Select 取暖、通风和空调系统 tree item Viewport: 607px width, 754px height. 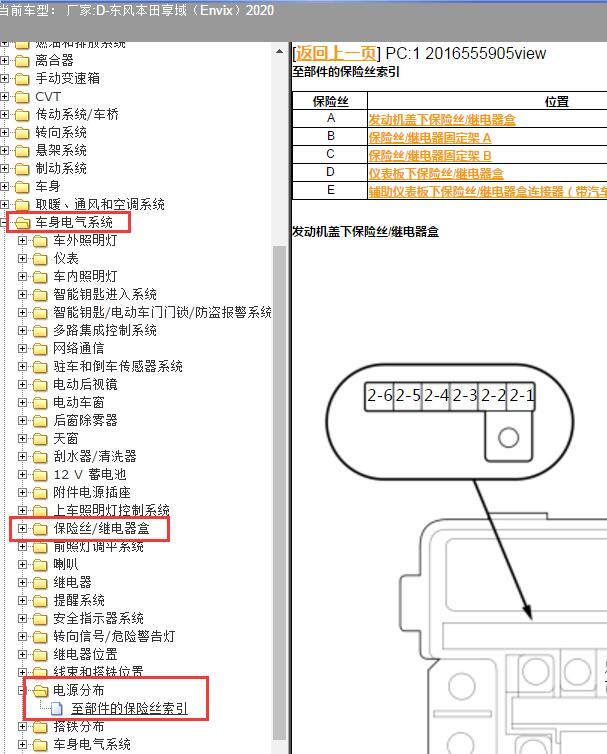point(100,205)
